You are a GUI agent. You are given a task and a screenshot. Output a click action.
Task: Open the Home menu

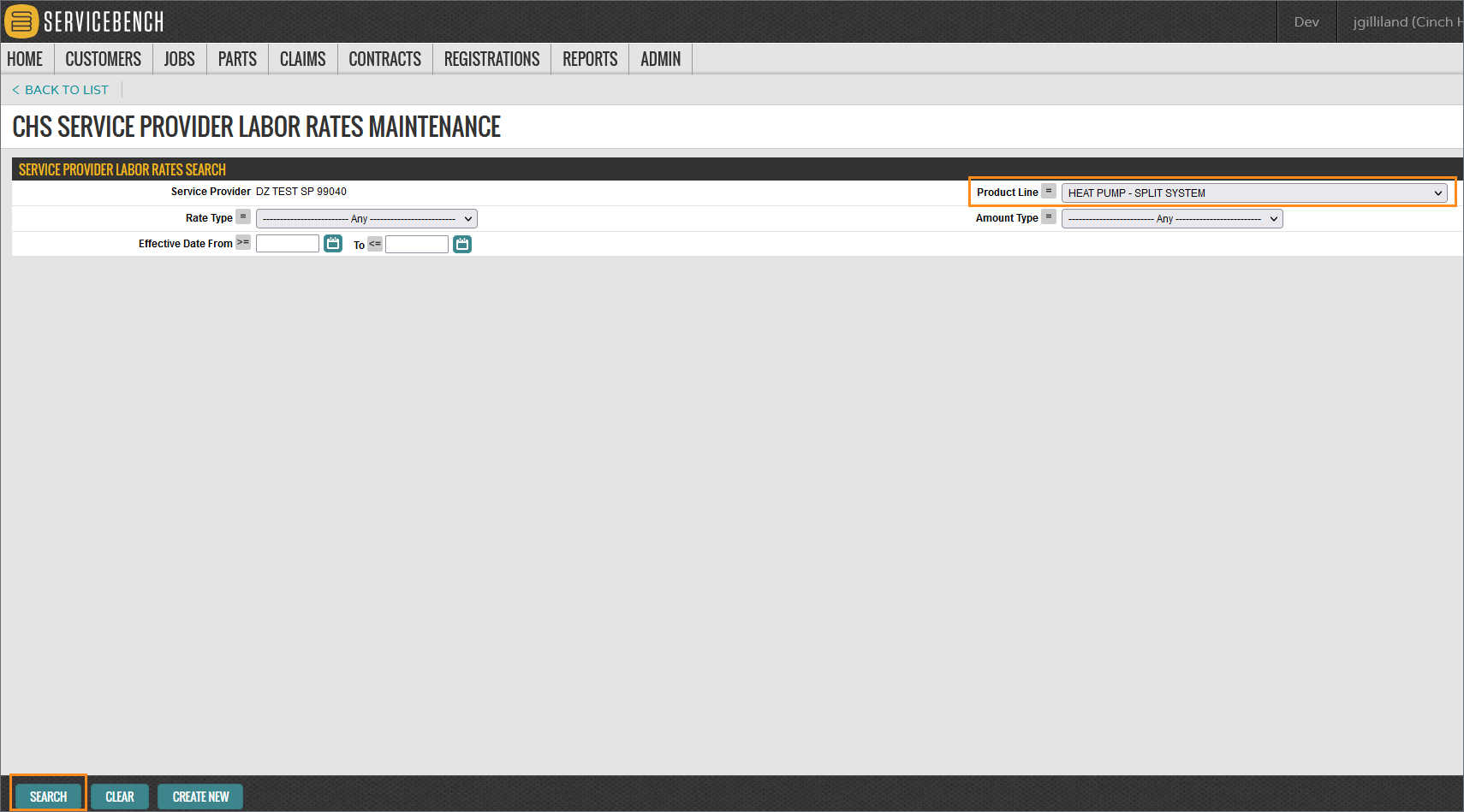pos(25,59)
